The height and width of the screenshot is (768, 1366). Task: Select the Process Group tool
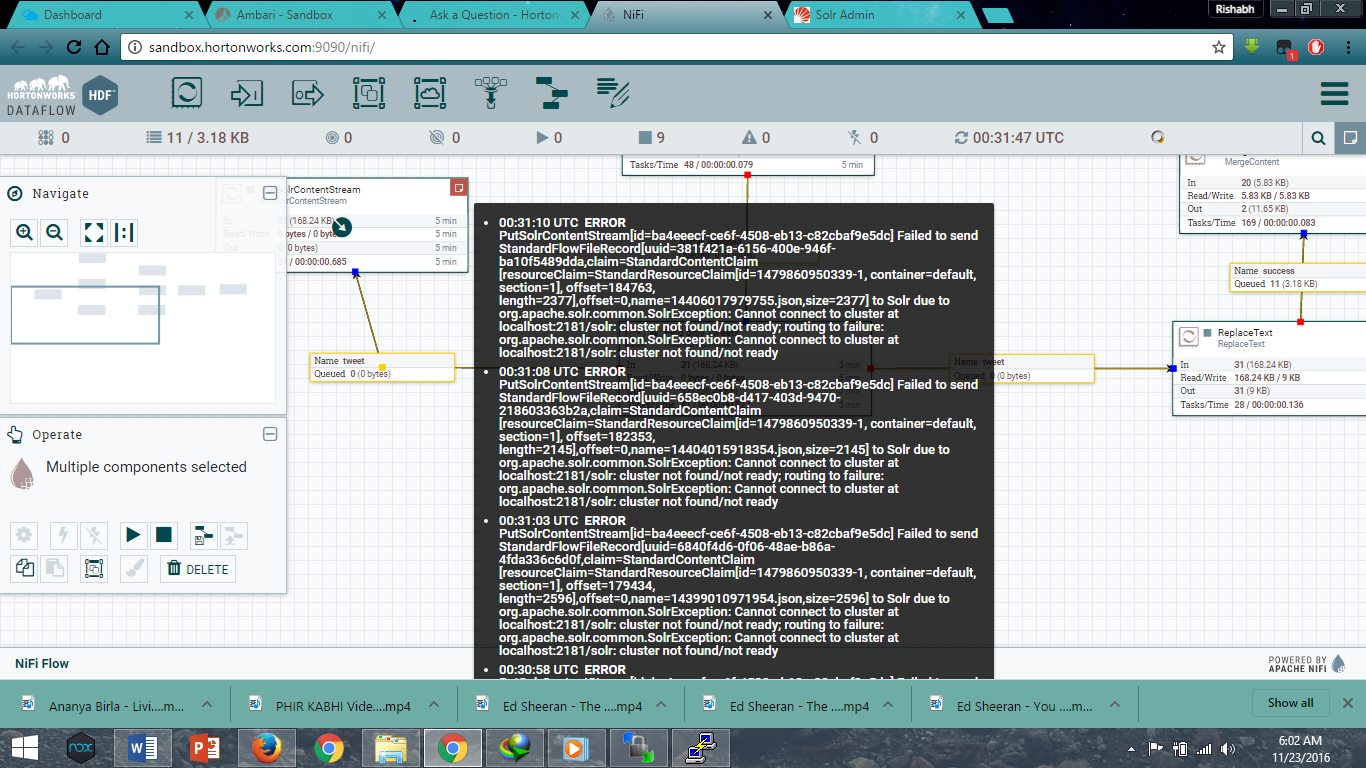point(369,93)
